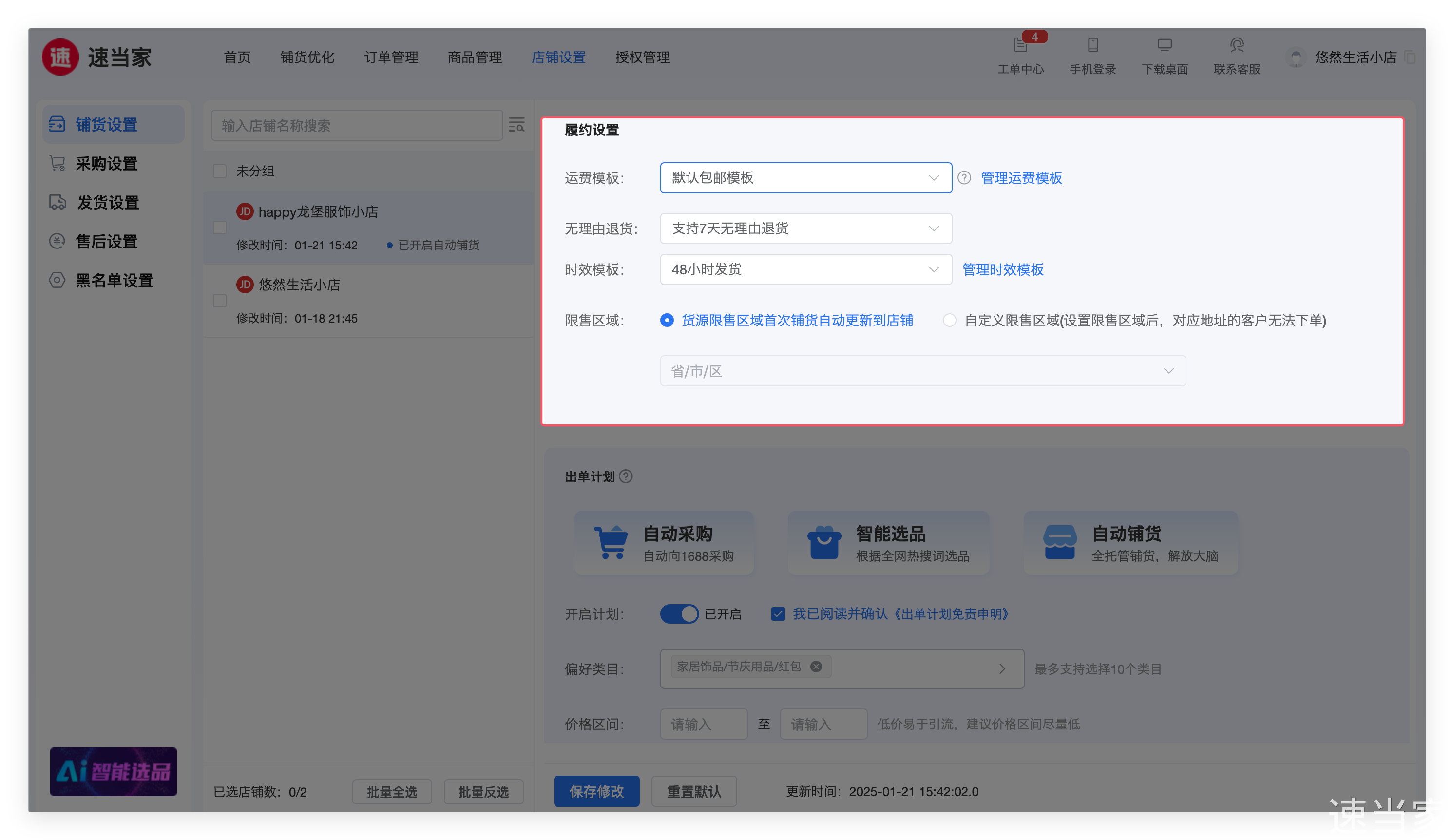Image resolution: width=1454 pixels, height=840 pixels.
Task: Click the 输入店铺名称搜索 input field
Action: [357, 125]
